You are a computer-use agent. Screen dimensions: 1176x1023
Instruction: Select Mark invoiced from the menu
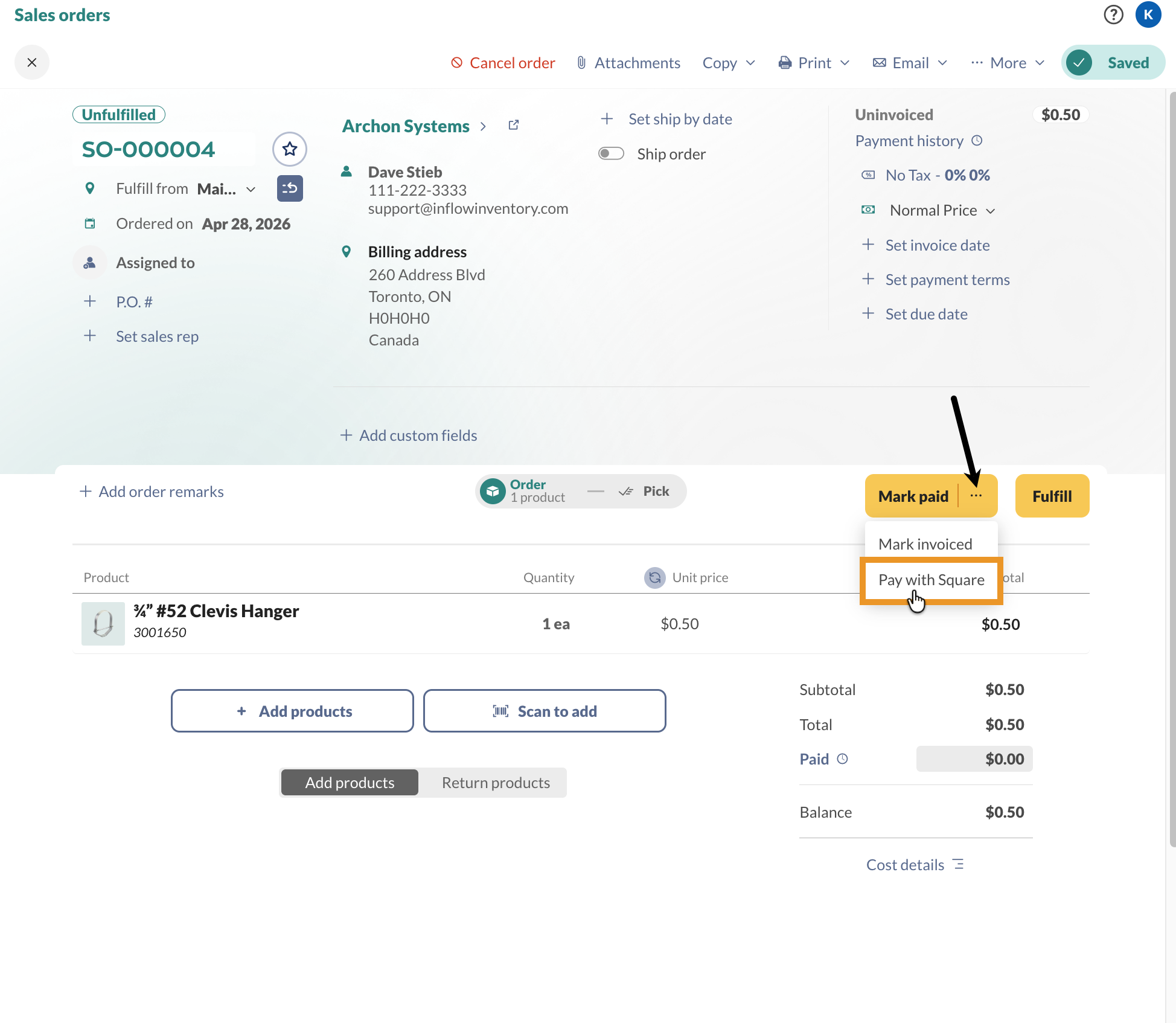(925, 544)
